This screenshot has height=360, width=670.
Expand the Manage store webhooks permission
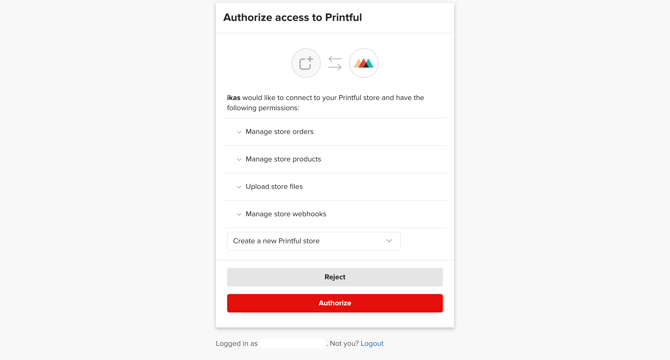coord(335,214)
